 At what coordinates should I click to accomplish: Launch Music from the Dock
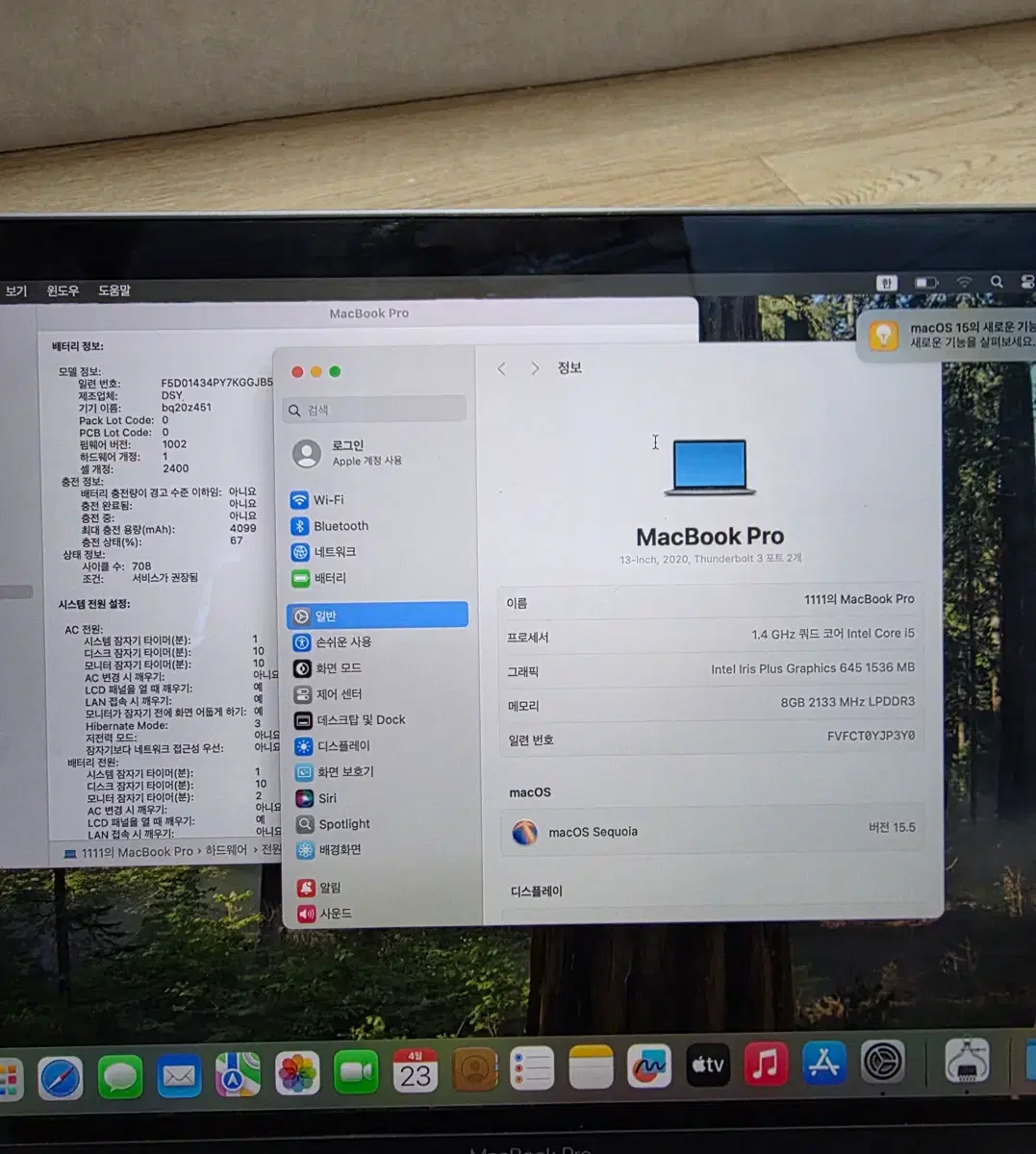point(766,1064)
